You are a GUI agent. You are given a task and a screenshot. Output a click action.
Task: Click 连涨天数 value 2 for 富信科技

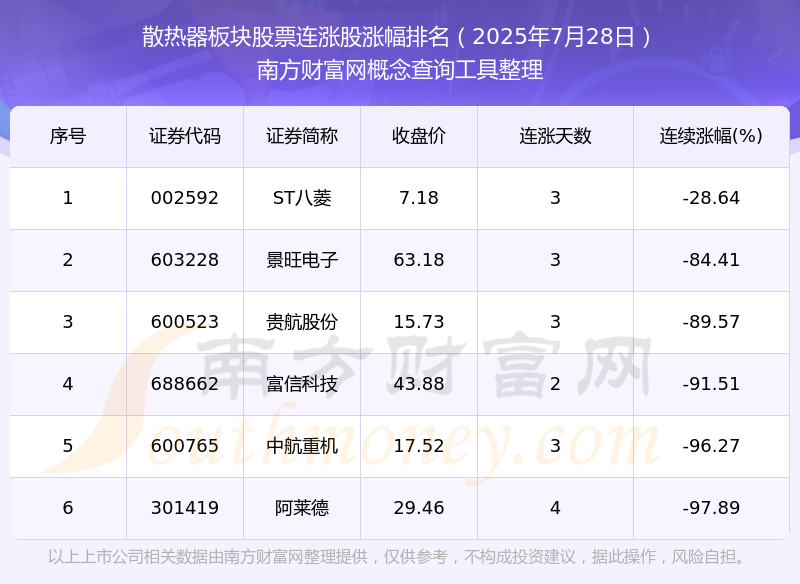pos(555,384)
